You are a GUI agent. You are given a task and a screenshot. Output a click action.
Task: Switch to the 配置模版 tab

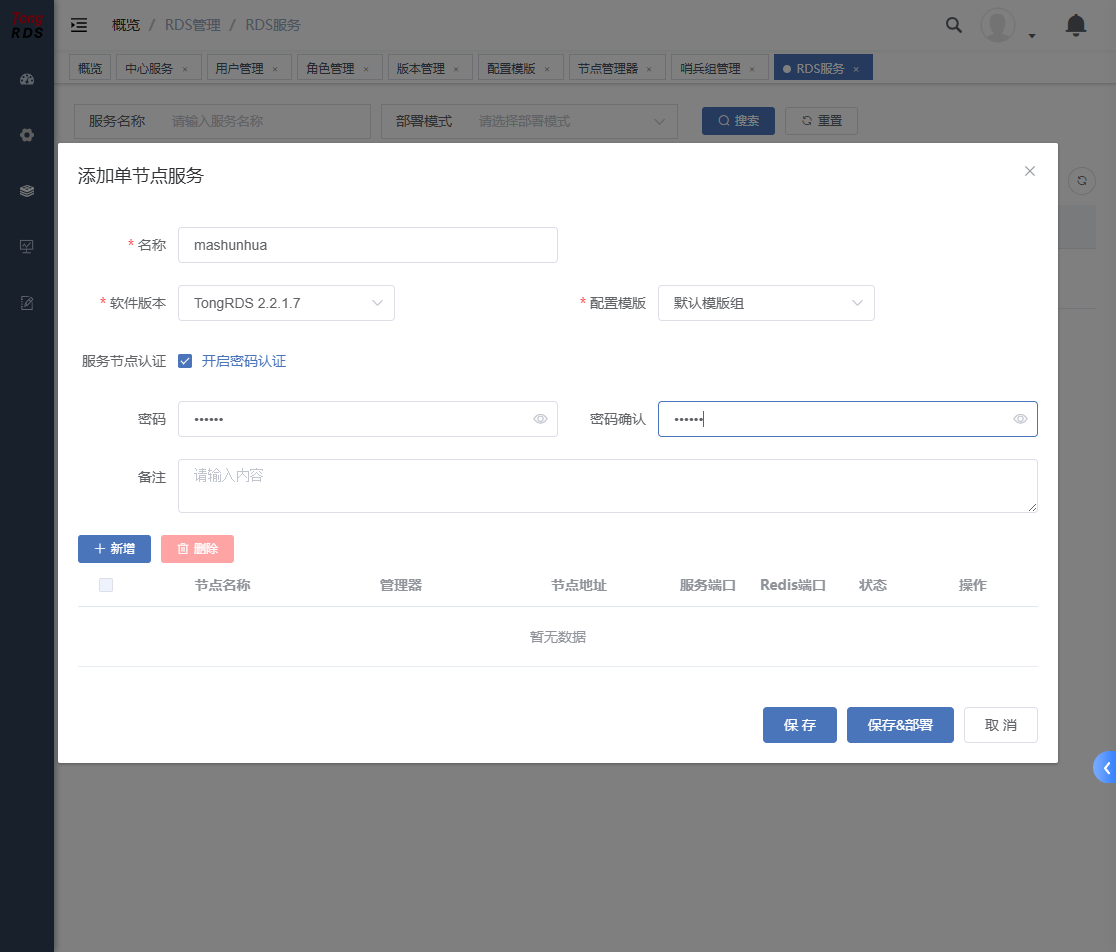click(x=511, y=68)
